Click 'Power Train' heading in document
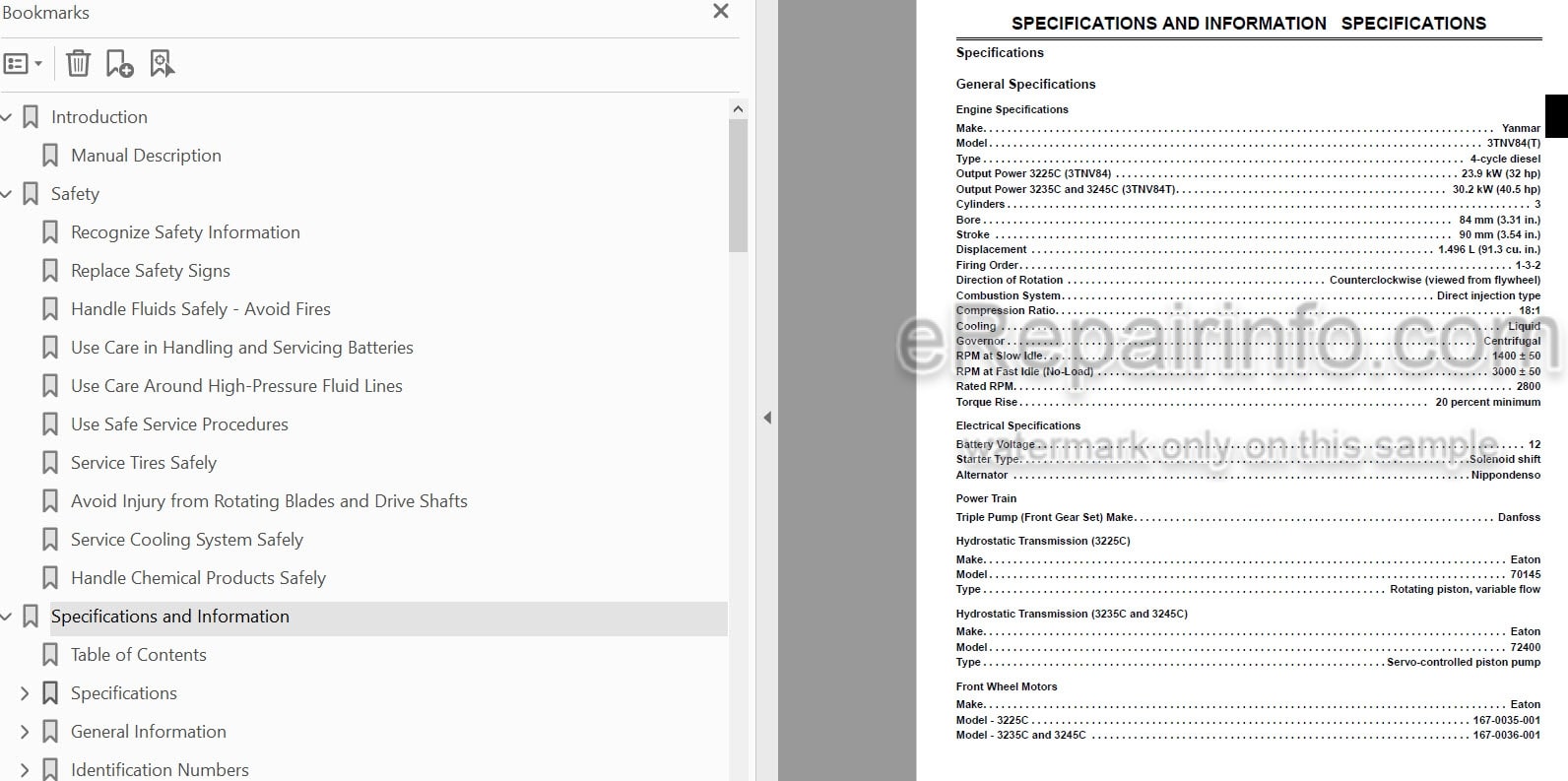Image resolution: width=1568 pixels, height=781 pixels. 986,498
